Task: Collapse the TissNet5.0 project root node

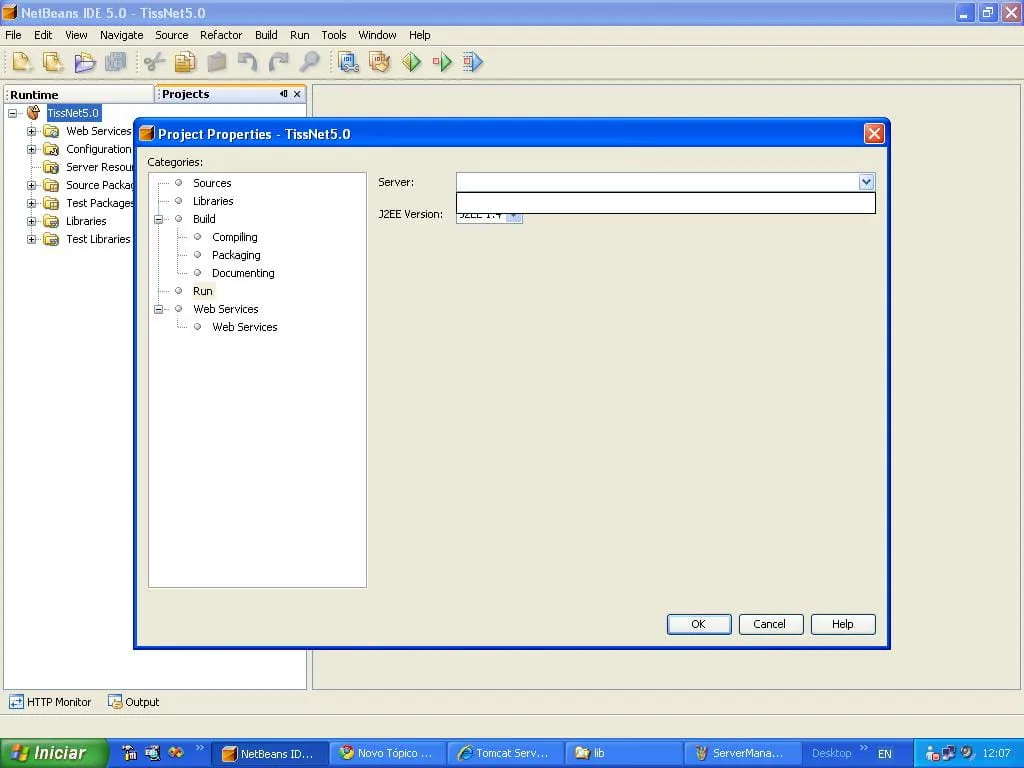Action: [x=13, y=113]
